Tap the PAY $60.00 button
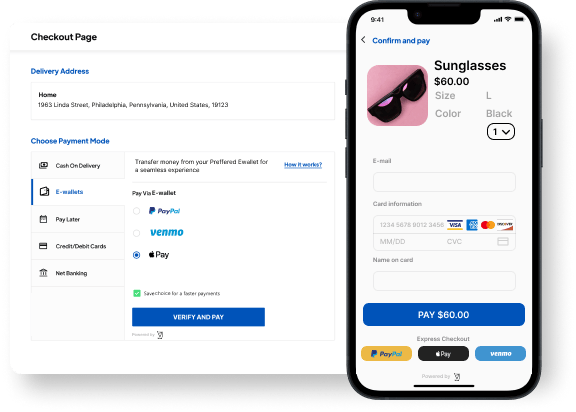Viewport: 576px width, 412px height. point(444,315)
